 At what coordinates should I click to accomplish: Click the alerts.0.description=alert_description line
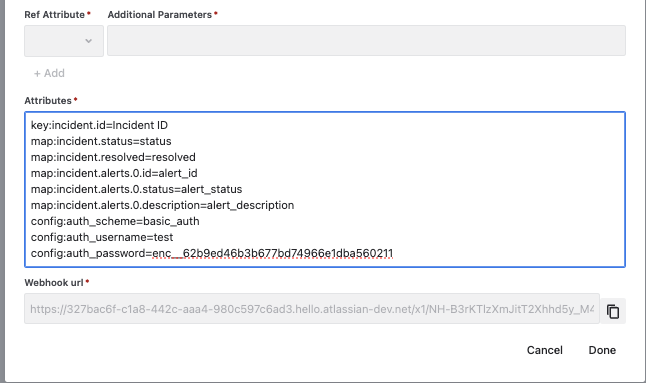[x=162, y=206]
